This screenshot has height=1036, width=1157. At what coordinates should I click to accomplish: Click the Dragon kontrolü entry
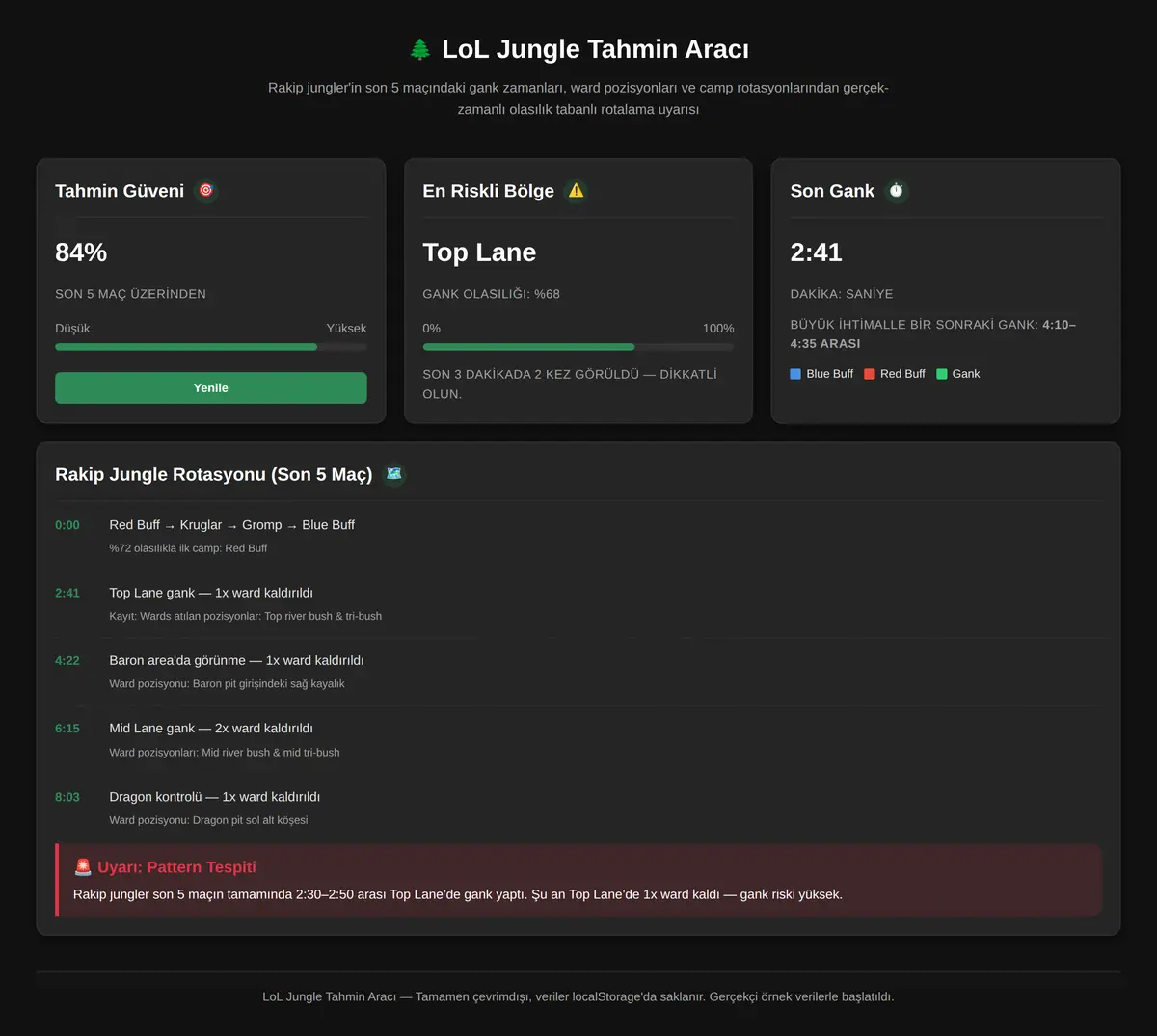(x=215, y=797)
